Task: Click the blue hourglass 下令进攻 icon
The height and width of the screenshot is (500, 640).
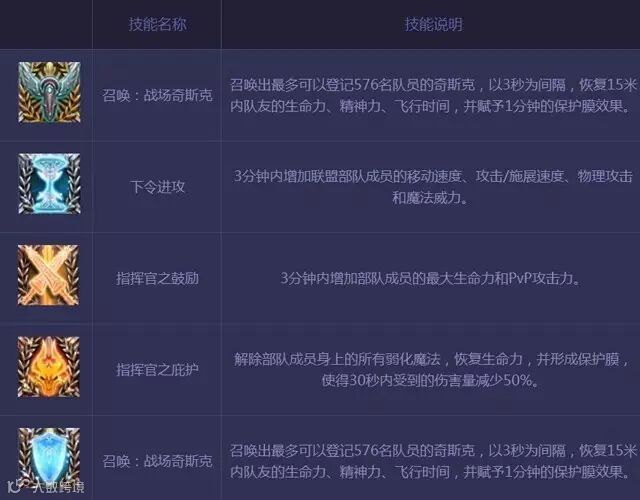Action: tap(49, 184)
